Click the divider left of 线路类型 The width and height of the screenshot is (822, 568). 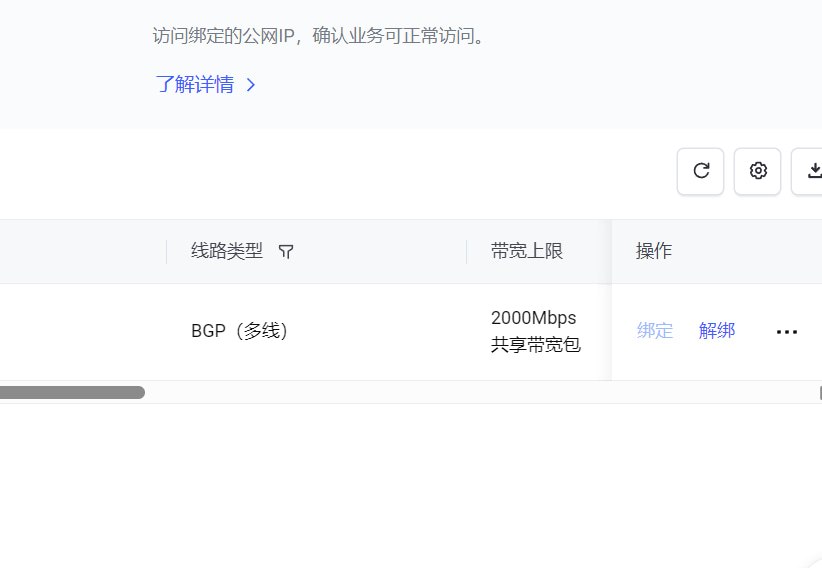[x=167, y=252]
